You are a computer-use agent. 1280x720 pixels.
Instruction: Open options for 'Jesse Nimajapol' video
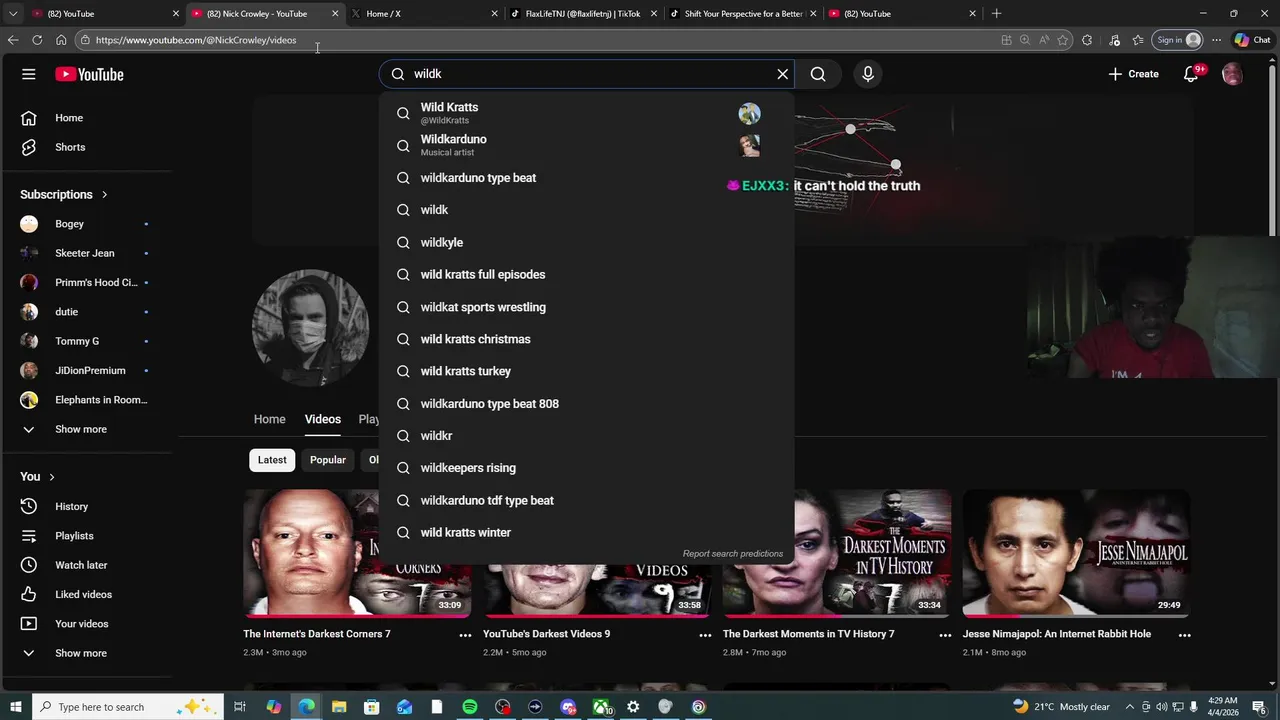pyautogui.click(x=1185, y=635)
